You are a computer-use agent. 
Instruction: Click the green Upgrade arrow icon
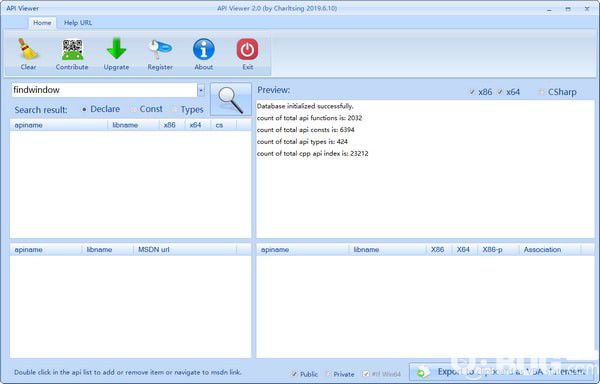pos(116,49)
